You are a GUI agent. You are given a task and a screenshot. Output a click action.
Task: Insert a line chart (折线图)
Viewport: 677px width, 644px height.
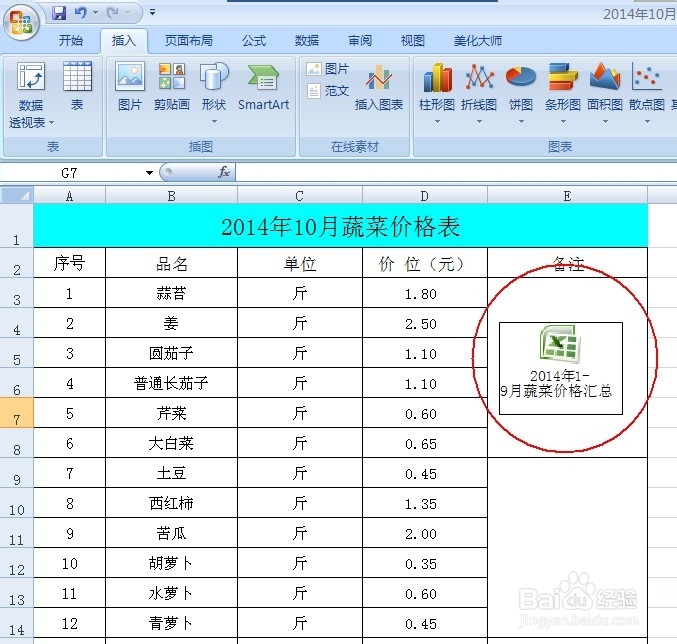tap(479, 86)
